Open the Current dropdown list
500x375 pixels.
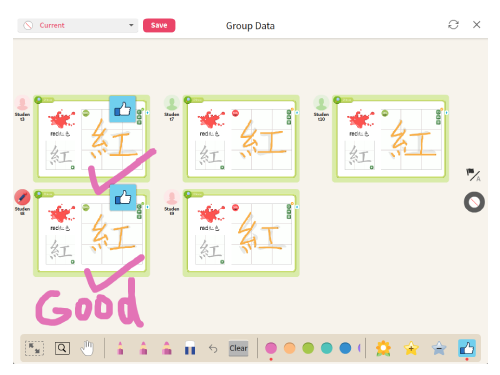(x=78, y=25)
